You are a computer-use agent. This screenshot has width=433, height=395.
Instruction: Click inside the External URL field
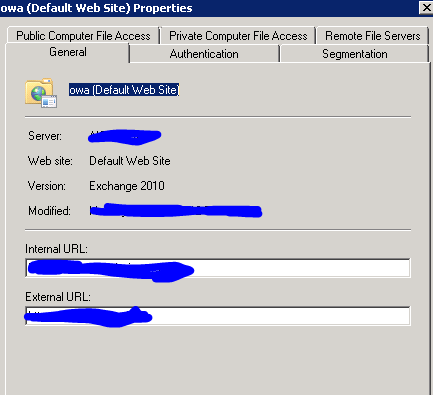(218, 316)
